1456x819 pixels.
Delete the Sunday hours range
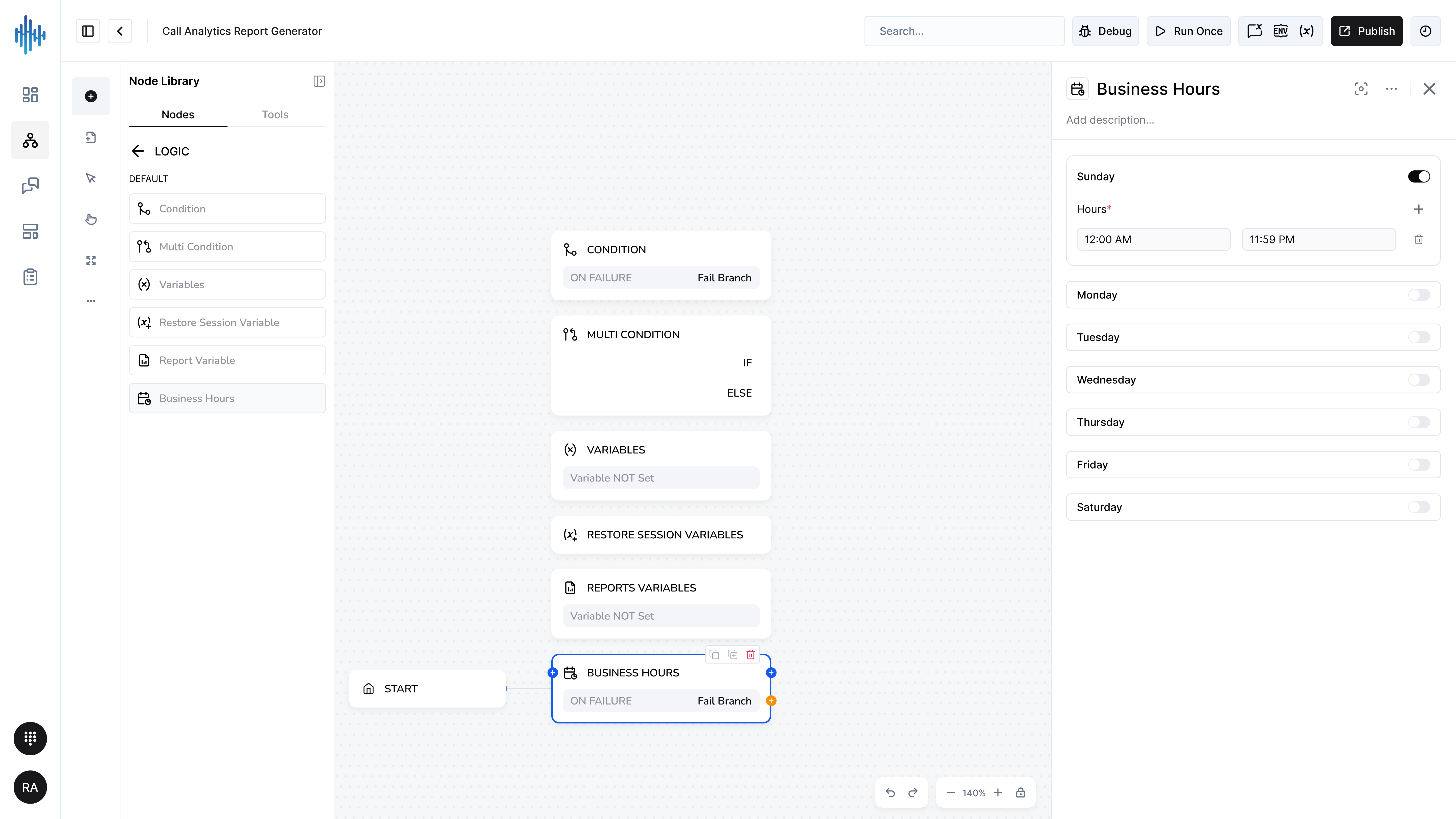point(1419,240)
